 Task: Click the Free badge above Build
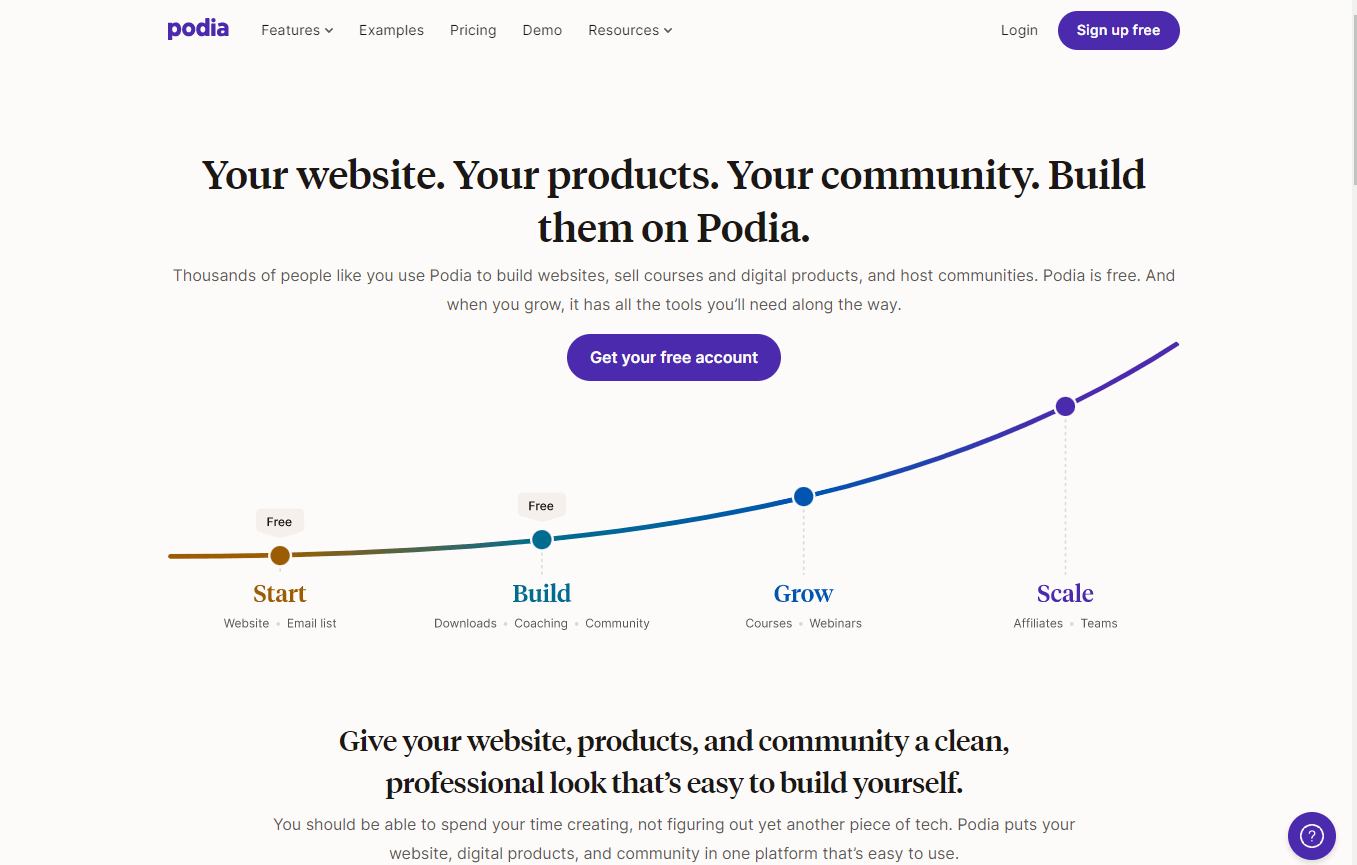(541, 506)
